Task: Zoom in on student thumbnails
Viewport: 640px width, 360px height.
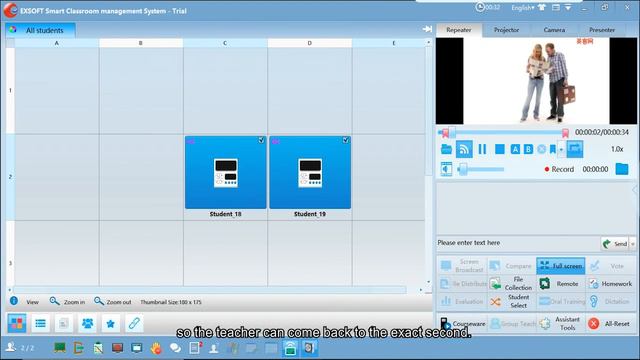Action: coord(67,302)
